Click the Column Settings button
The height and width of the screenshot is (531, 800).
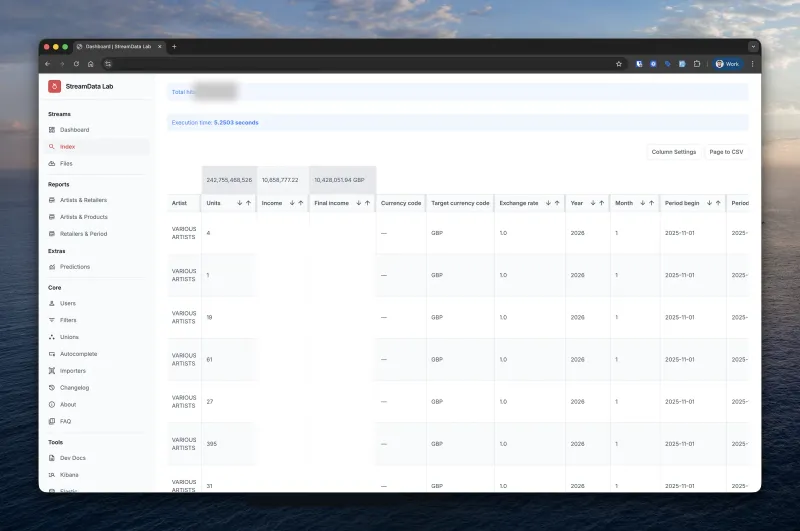[673, 152]
